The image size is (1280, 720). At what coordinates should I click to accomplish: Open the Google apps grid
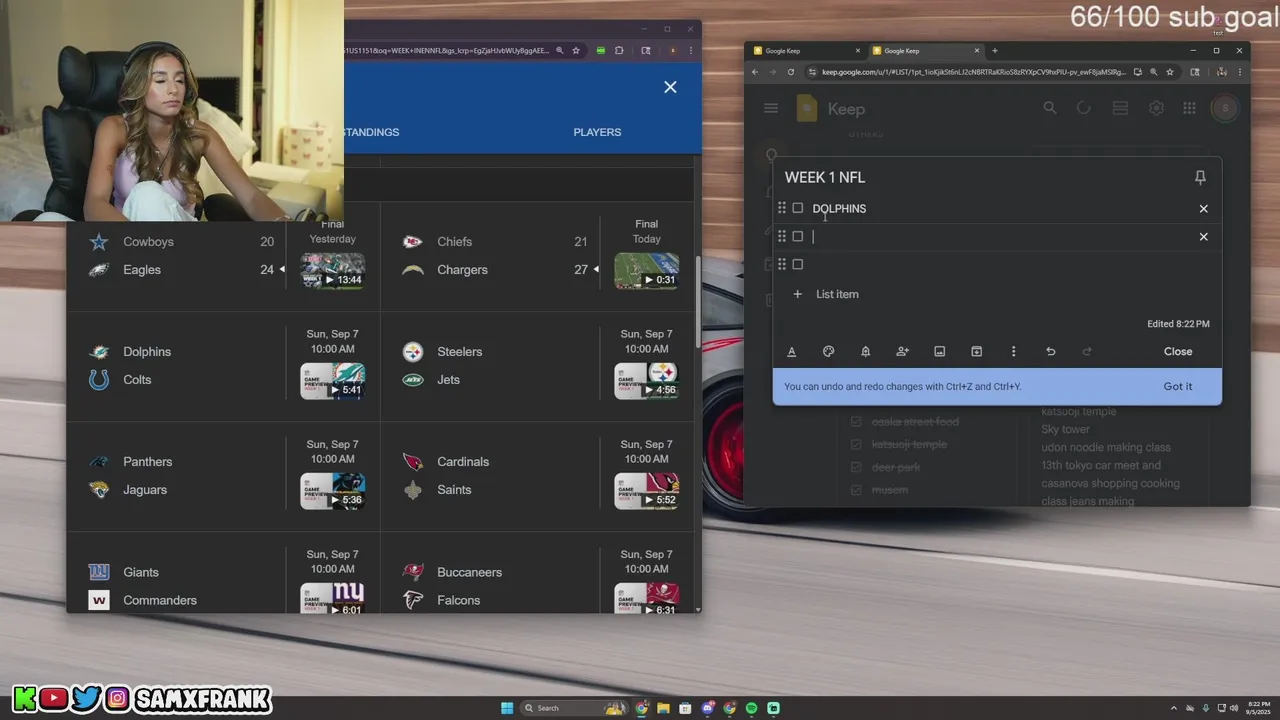tap(1189, 108)
